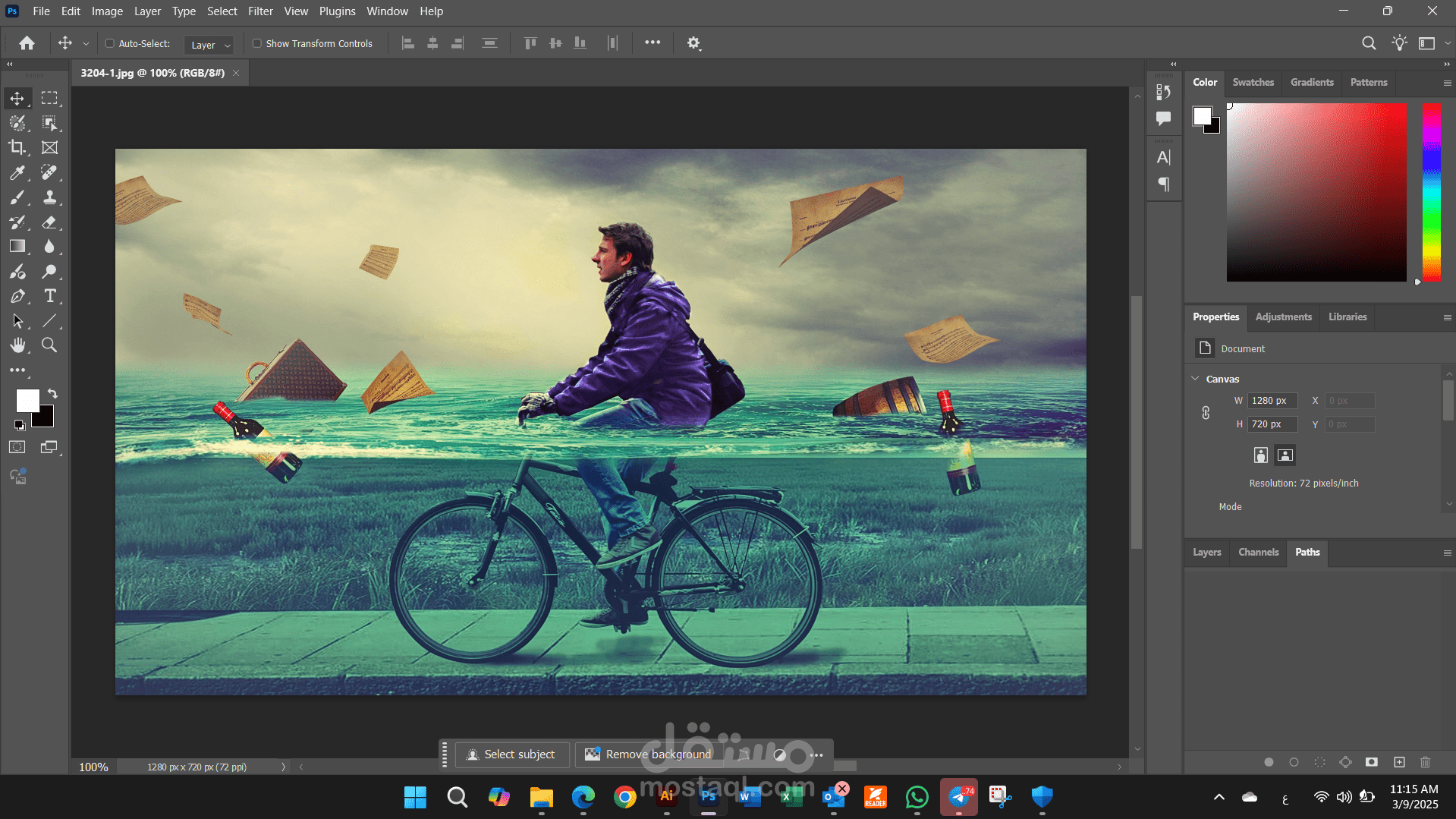
Task: Toggle Quick Mask mode
Action: pos(17,447)
